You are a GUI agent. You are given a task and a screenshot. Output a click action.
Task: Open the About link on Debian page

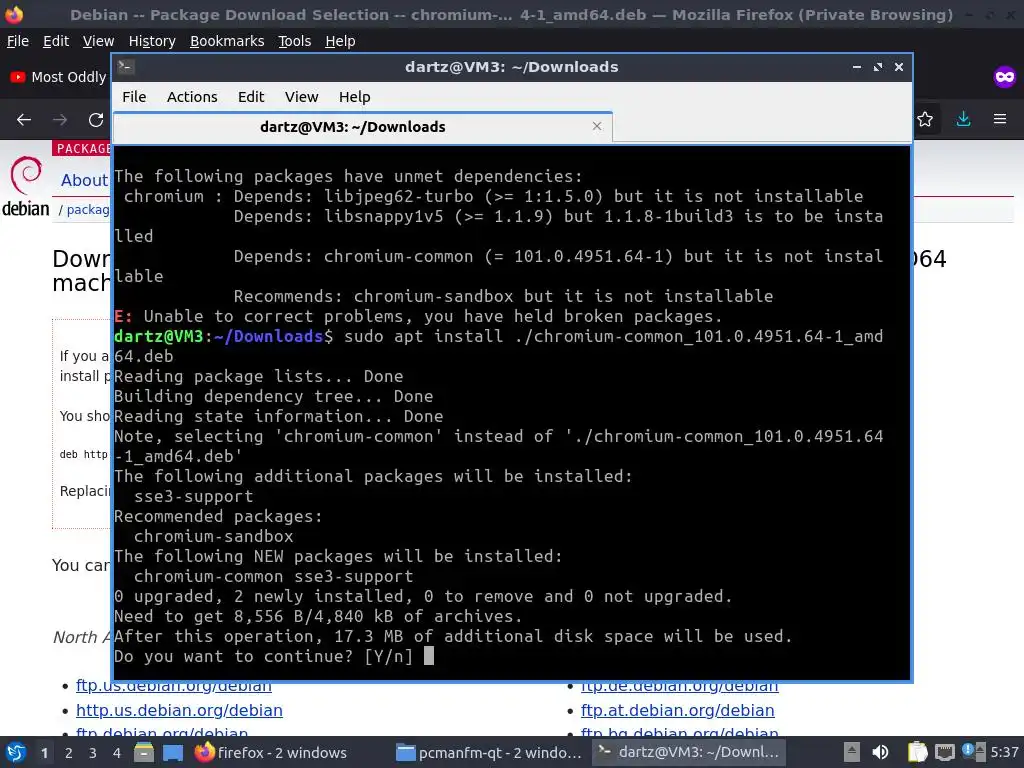tap(84, 180)
